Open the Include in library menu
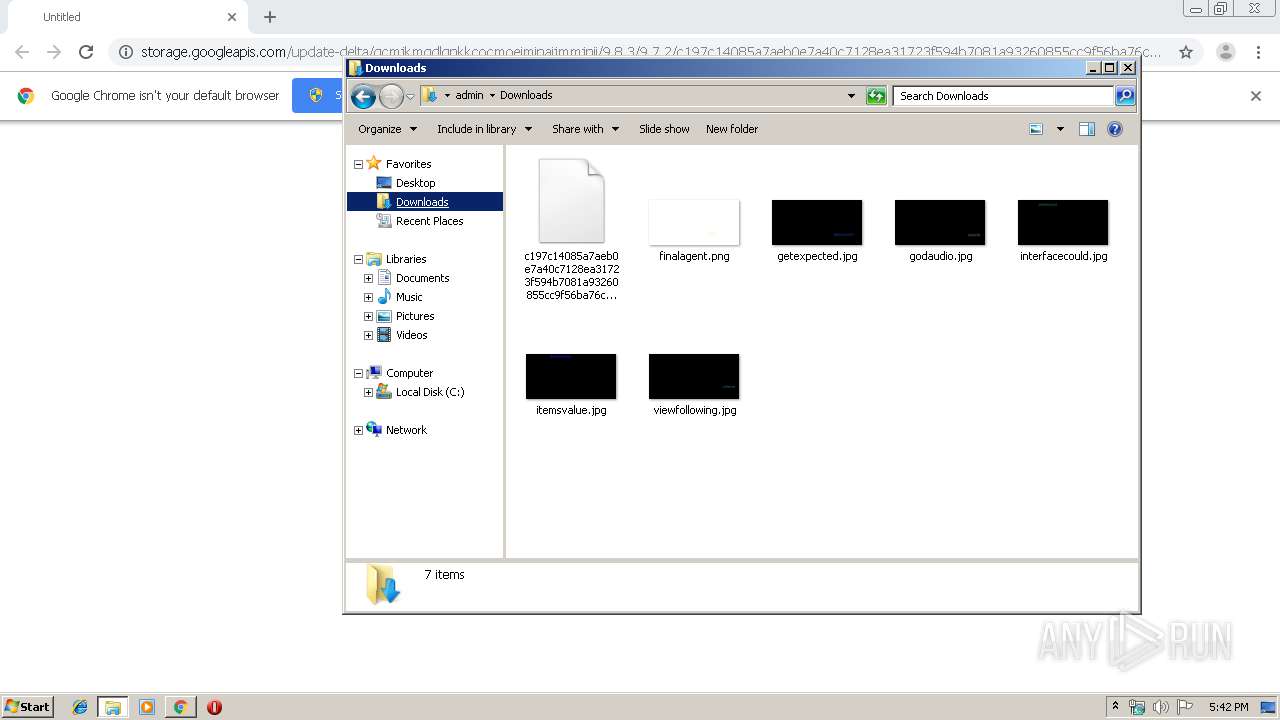Screen dimensions: 1280x720 (x=484, y=129)
